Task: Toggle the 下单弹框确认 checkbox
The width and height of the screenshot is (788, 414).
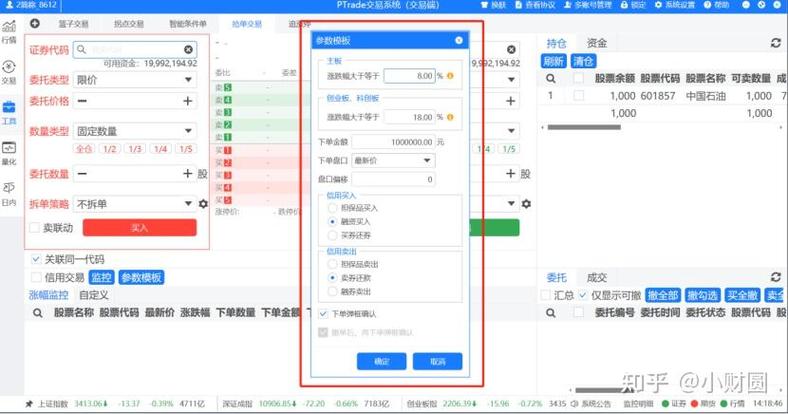Action: click(x=323, y=314)
